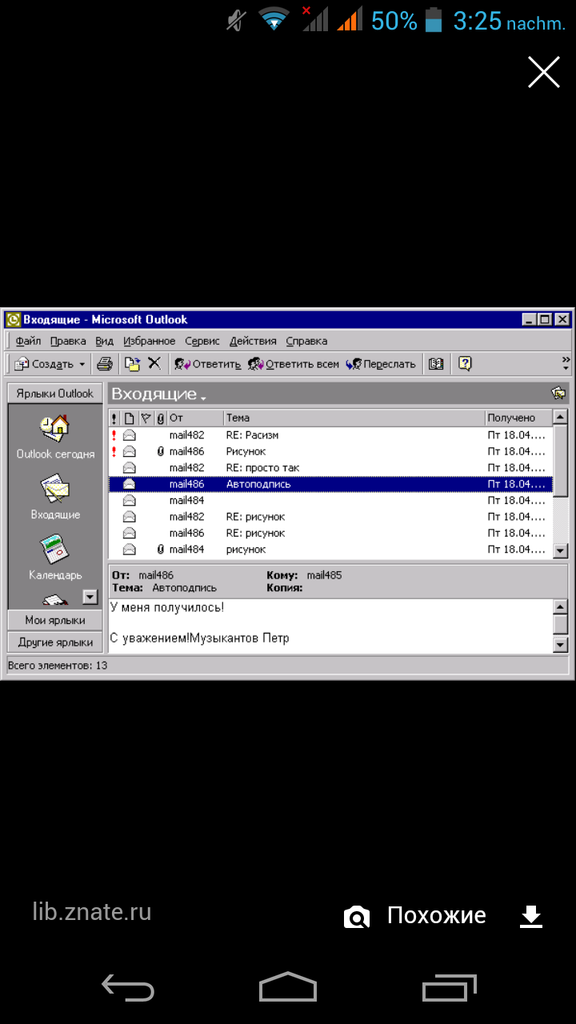
Task: Click the move to folder icon
Action: [x=133, y=364]
